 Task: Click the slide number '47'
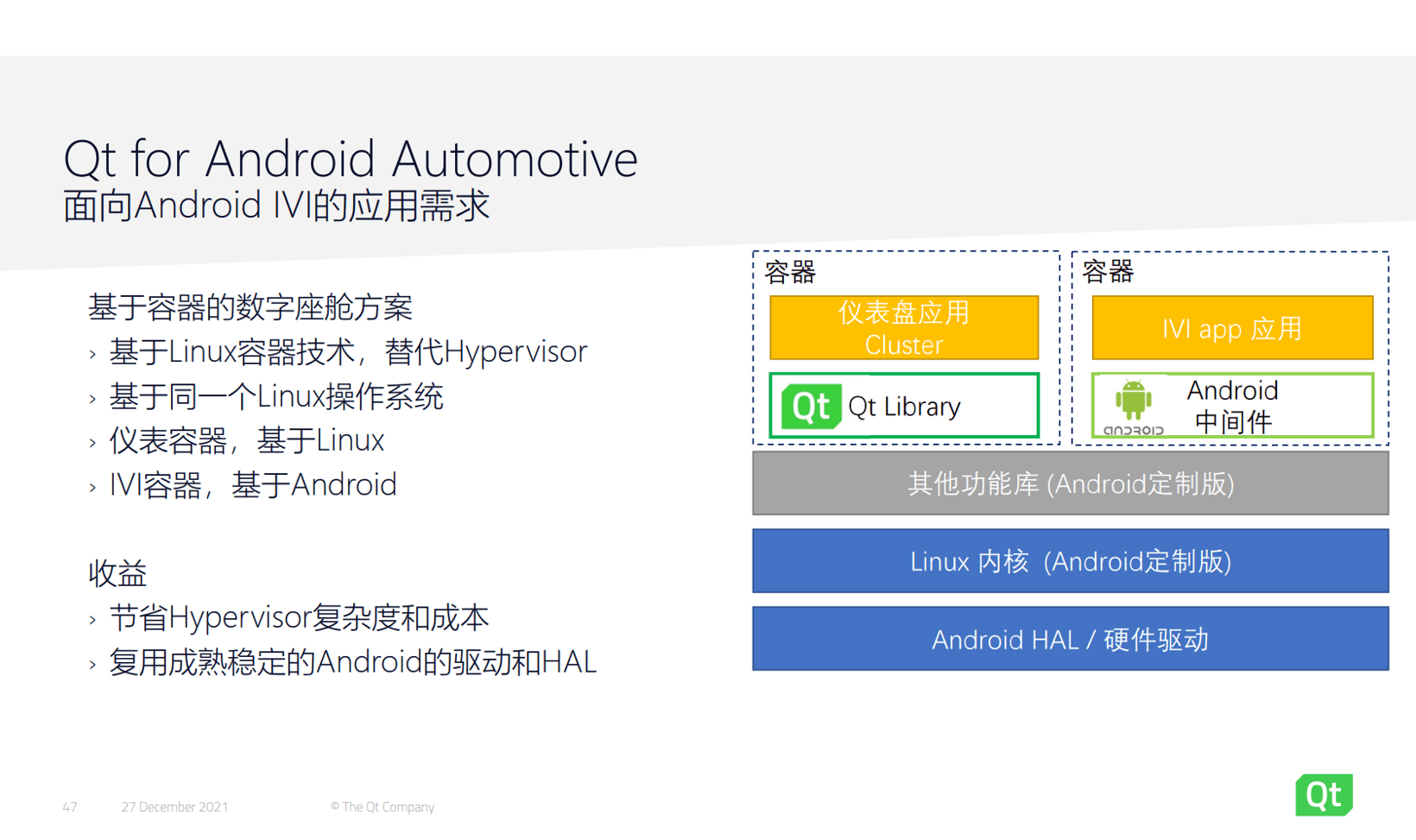point(70,806)
